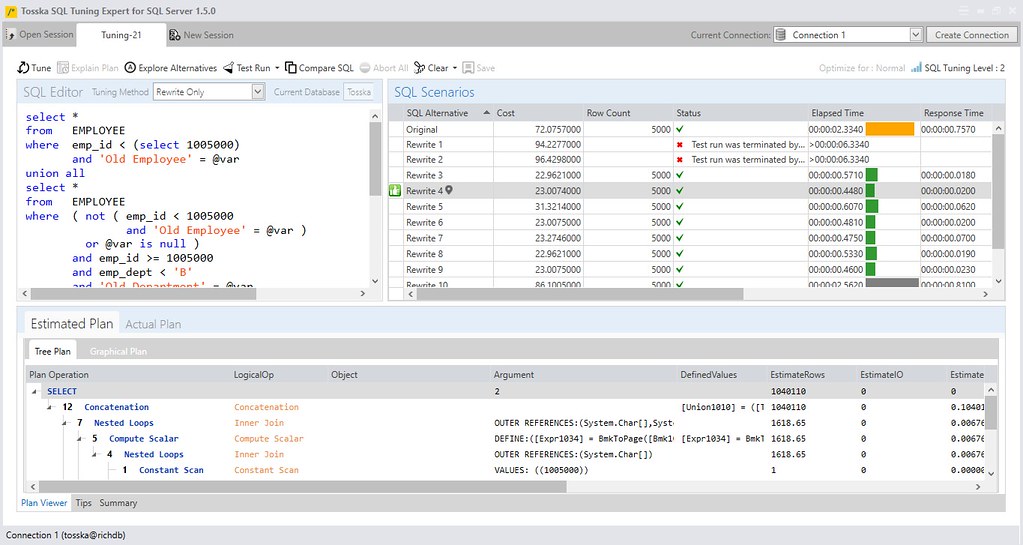This screenshot has height=545, width=1023.
Task: Click the New Session icon
Action: (175, 35)
